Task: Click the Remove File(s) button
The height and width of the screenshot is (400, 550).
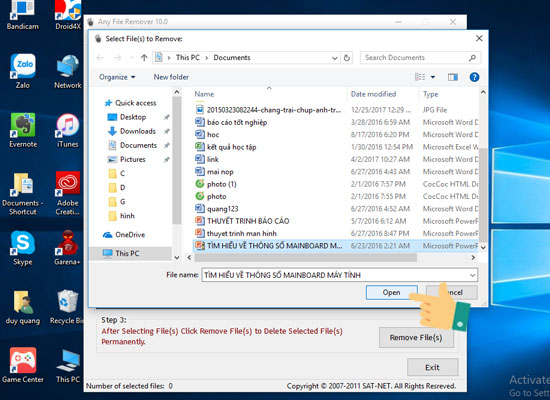Action: [416, 338]
